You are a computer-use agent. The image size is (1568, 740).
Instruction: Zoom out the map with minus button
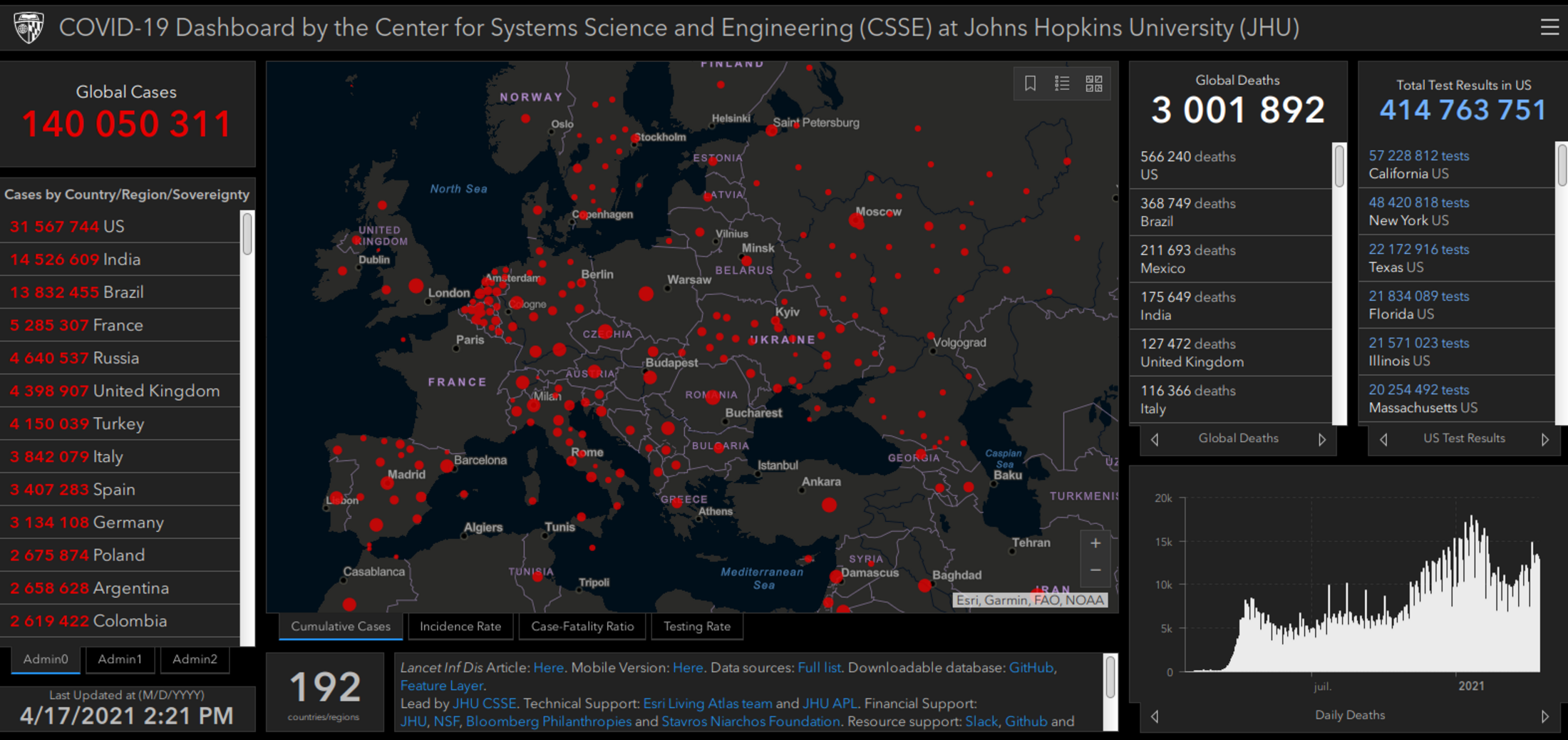click(x=1095, y=570)
